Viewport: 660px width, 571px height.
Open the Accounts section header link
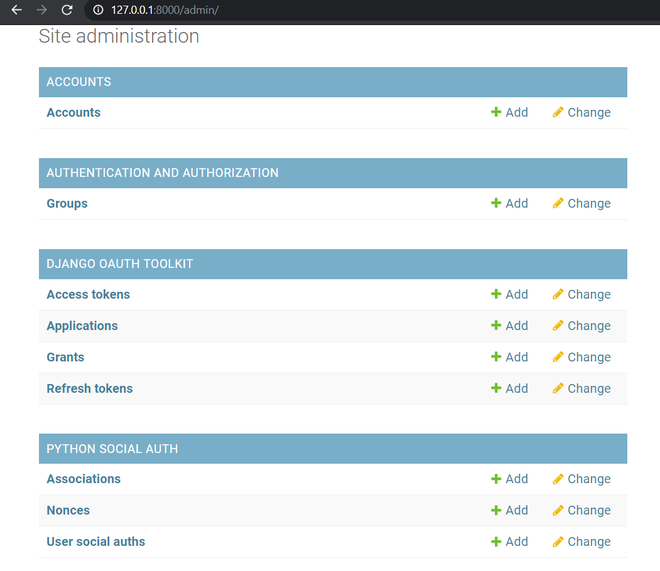pyautogui.click(x=79, y=82)
